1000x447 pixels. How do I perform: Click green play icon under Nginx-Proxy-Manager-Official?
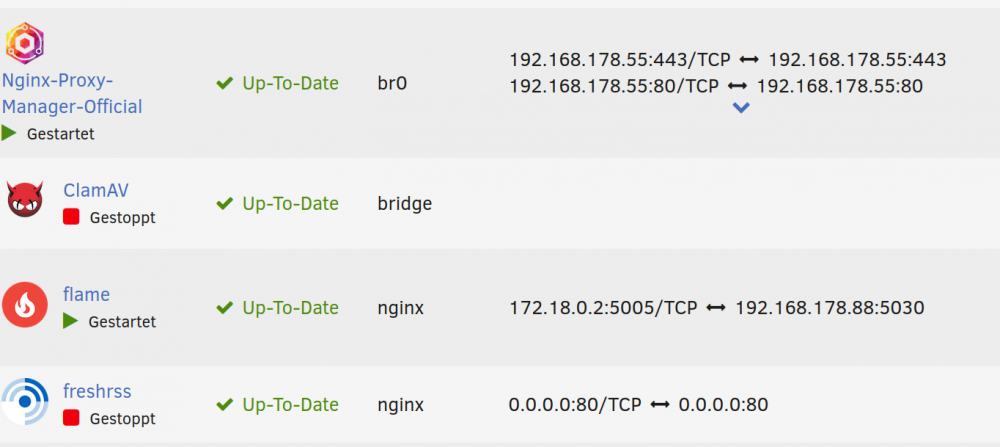pyautogui.click(x=9, y=133)
